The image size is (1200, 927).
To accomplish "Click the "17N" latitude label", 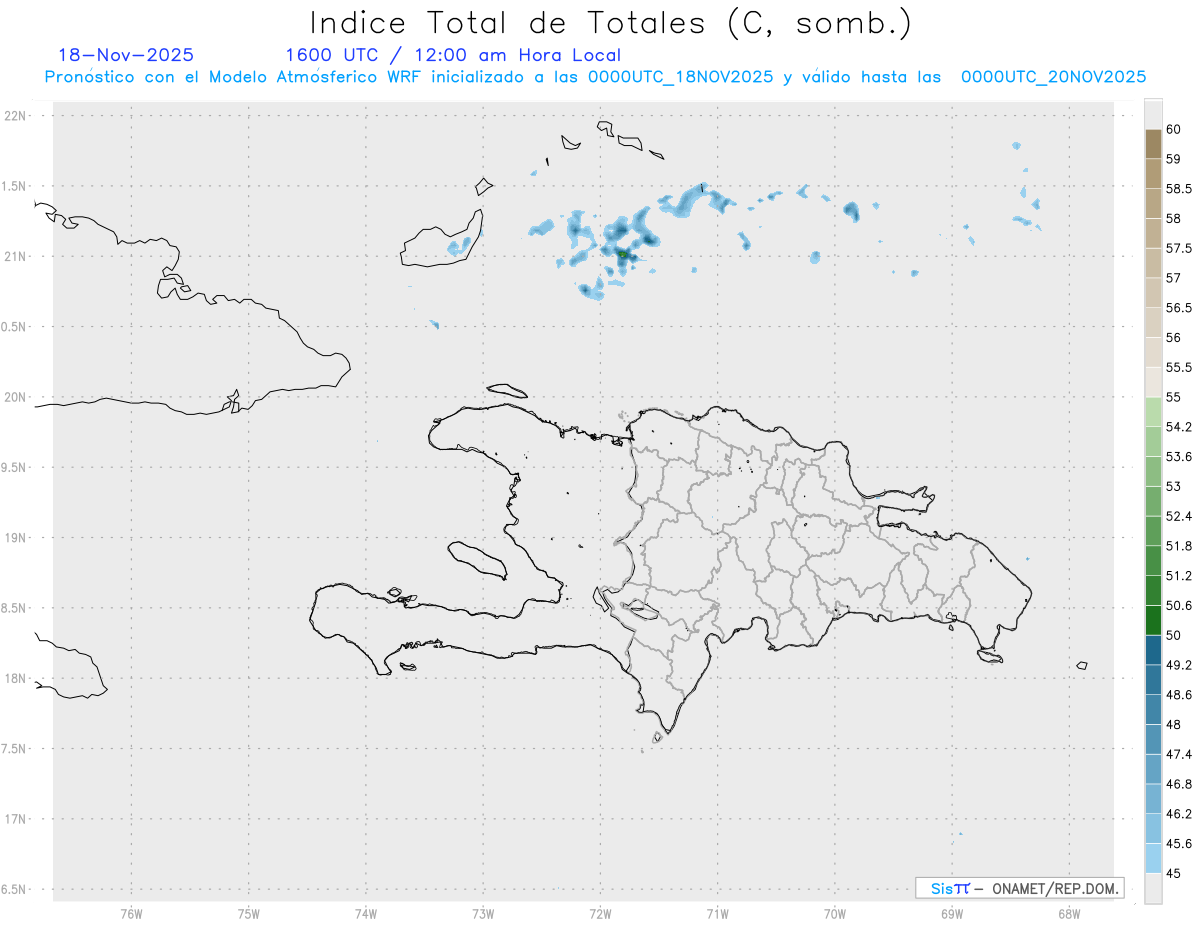I will [x=17, y=819].
